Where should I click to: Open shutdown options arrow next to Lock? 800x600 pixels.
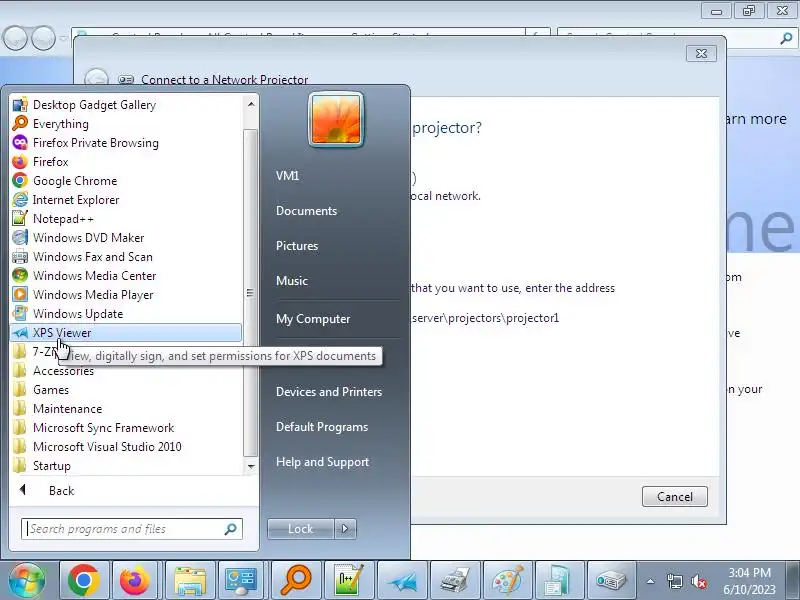pyautogui.click(x=345, y=529)
